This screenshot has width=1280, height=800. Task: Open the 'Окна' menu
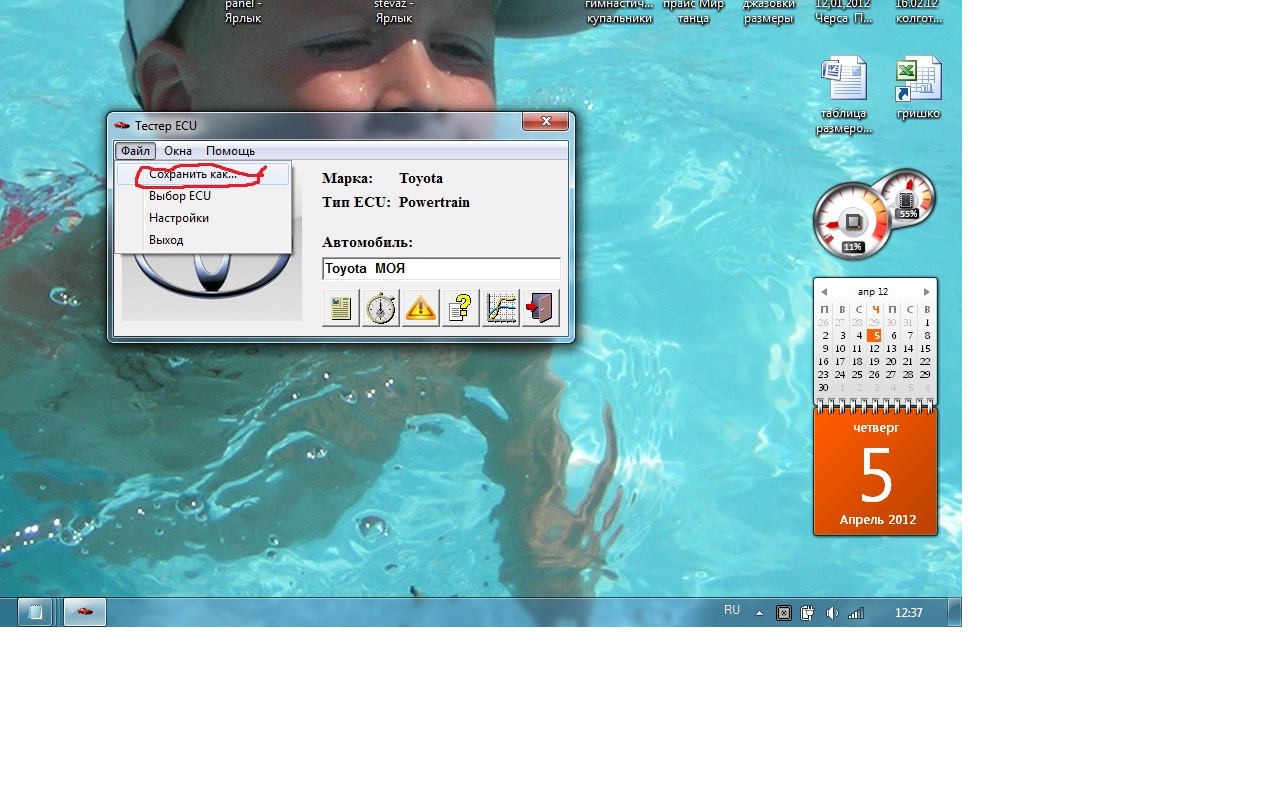coord(178,151)
